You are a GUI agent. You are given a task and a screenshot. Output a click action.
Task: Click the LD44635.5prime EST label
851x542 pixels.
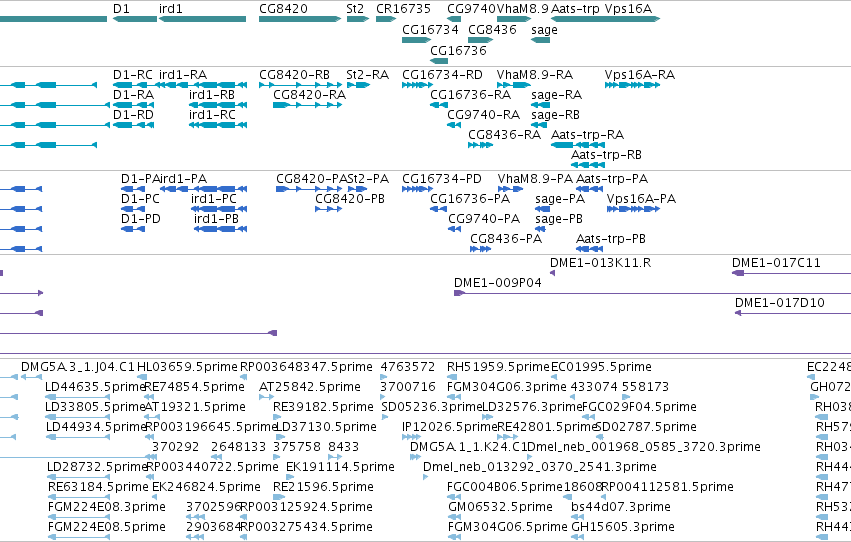(95, 387)
